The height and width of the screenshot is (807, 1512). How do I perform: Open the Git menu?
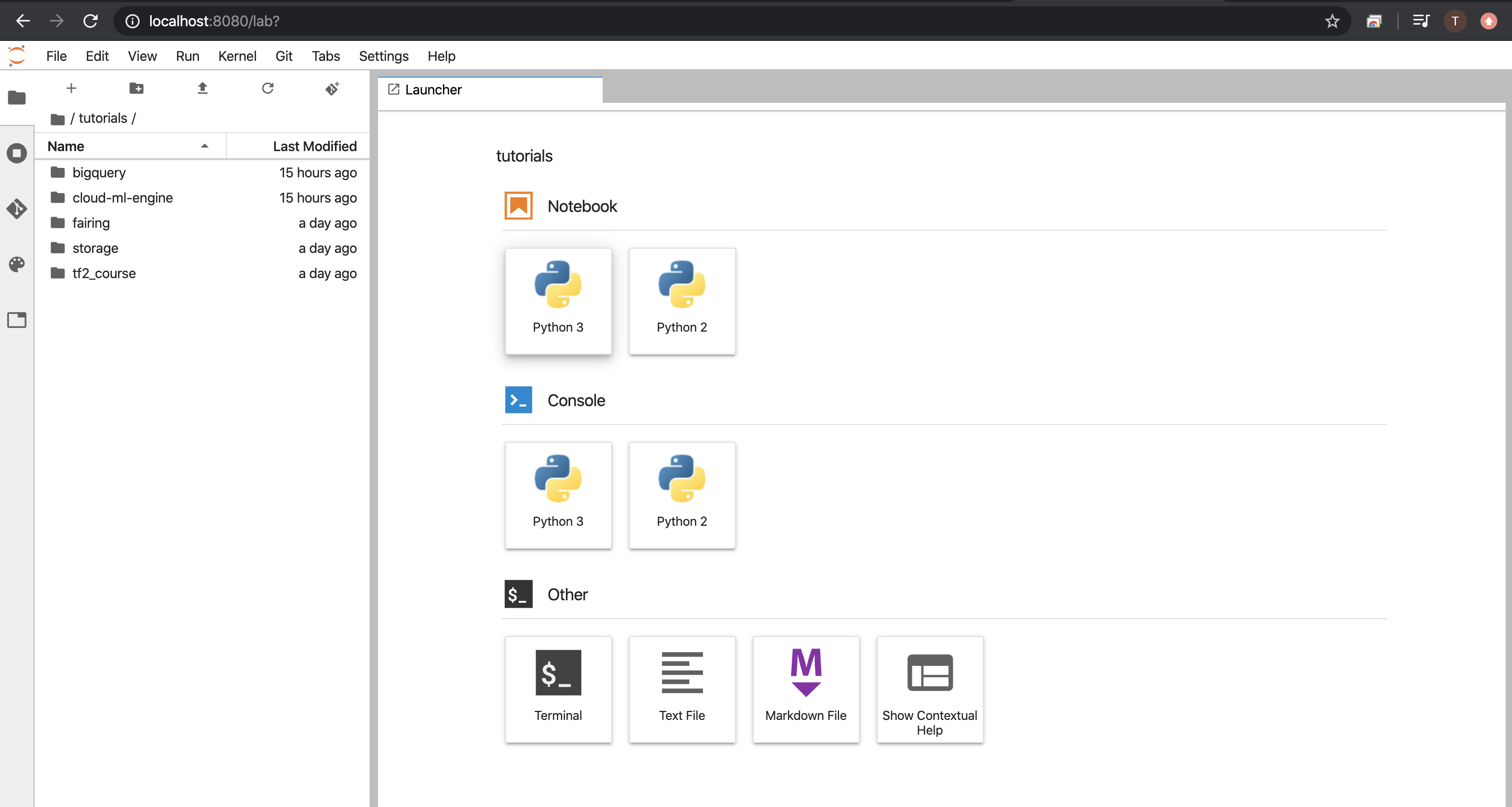[x=283, y=56]
